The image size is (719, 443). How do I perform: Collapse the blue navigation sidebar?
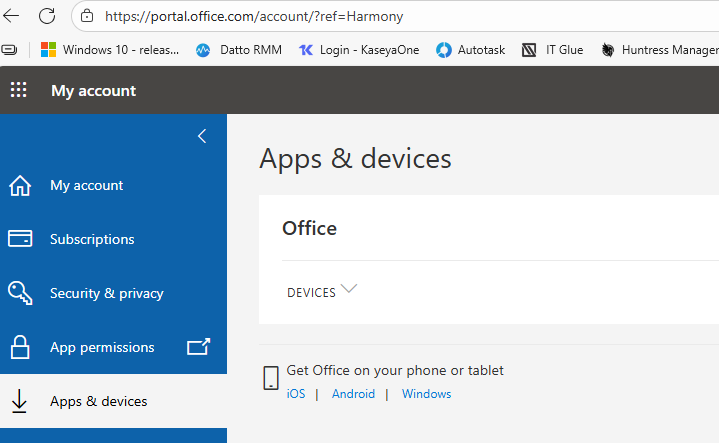(x=202, y=136)
